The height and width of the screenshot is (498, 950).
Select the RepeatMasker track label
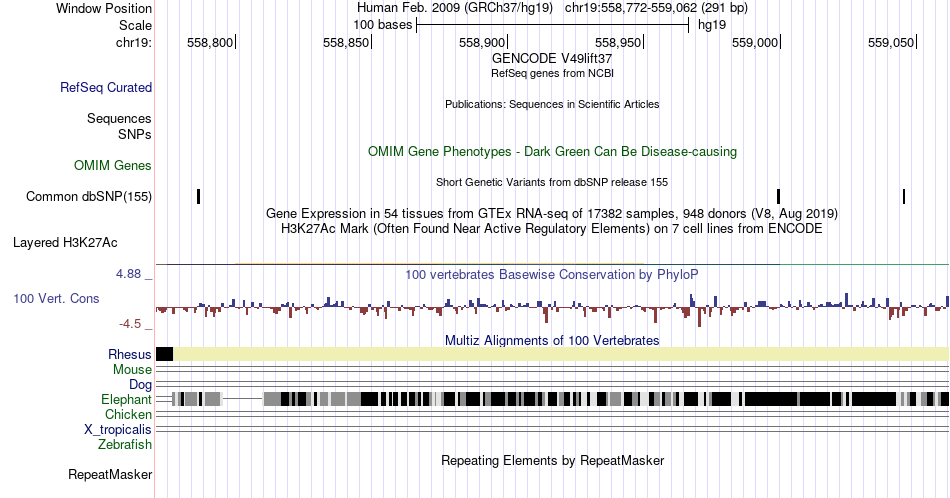click(x=110, y=474)
